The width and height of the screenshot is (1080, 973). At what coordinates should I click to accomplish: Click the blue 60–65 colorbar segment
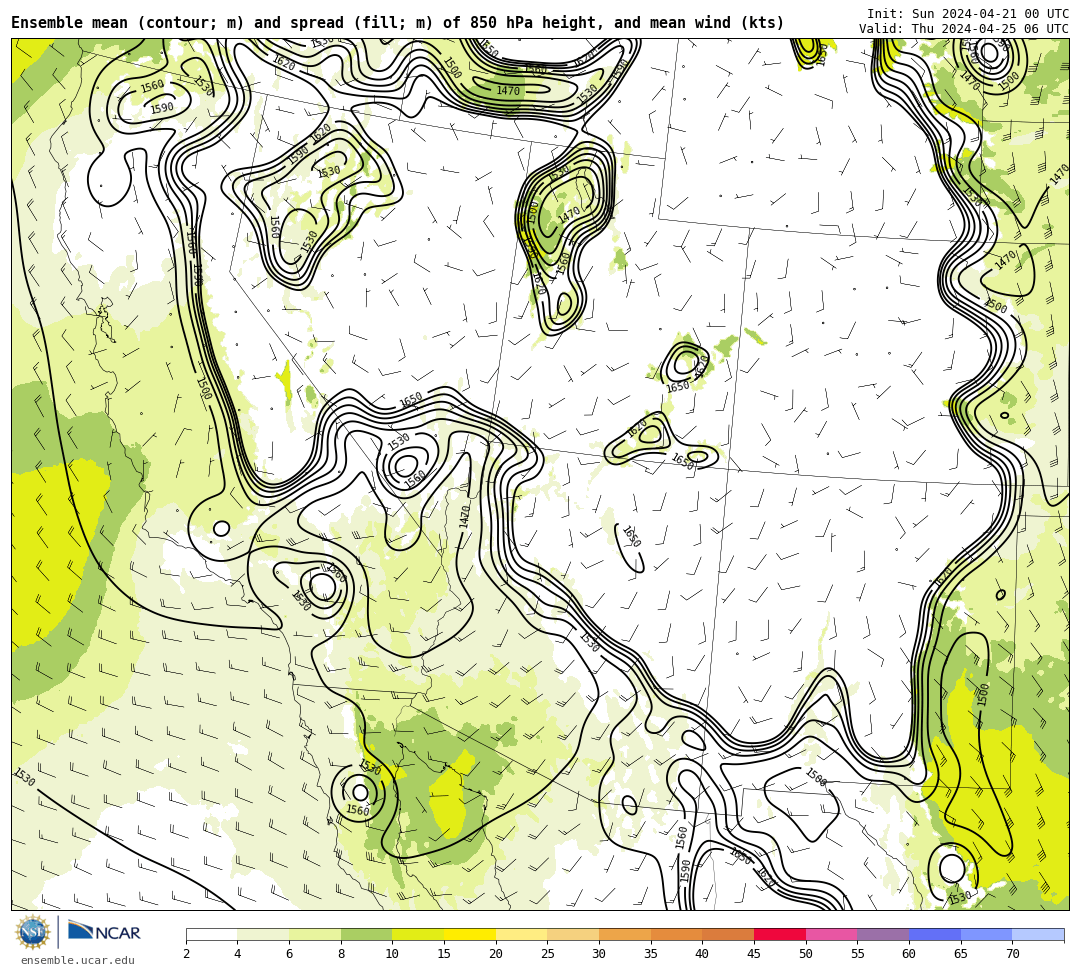pos(935,934)
